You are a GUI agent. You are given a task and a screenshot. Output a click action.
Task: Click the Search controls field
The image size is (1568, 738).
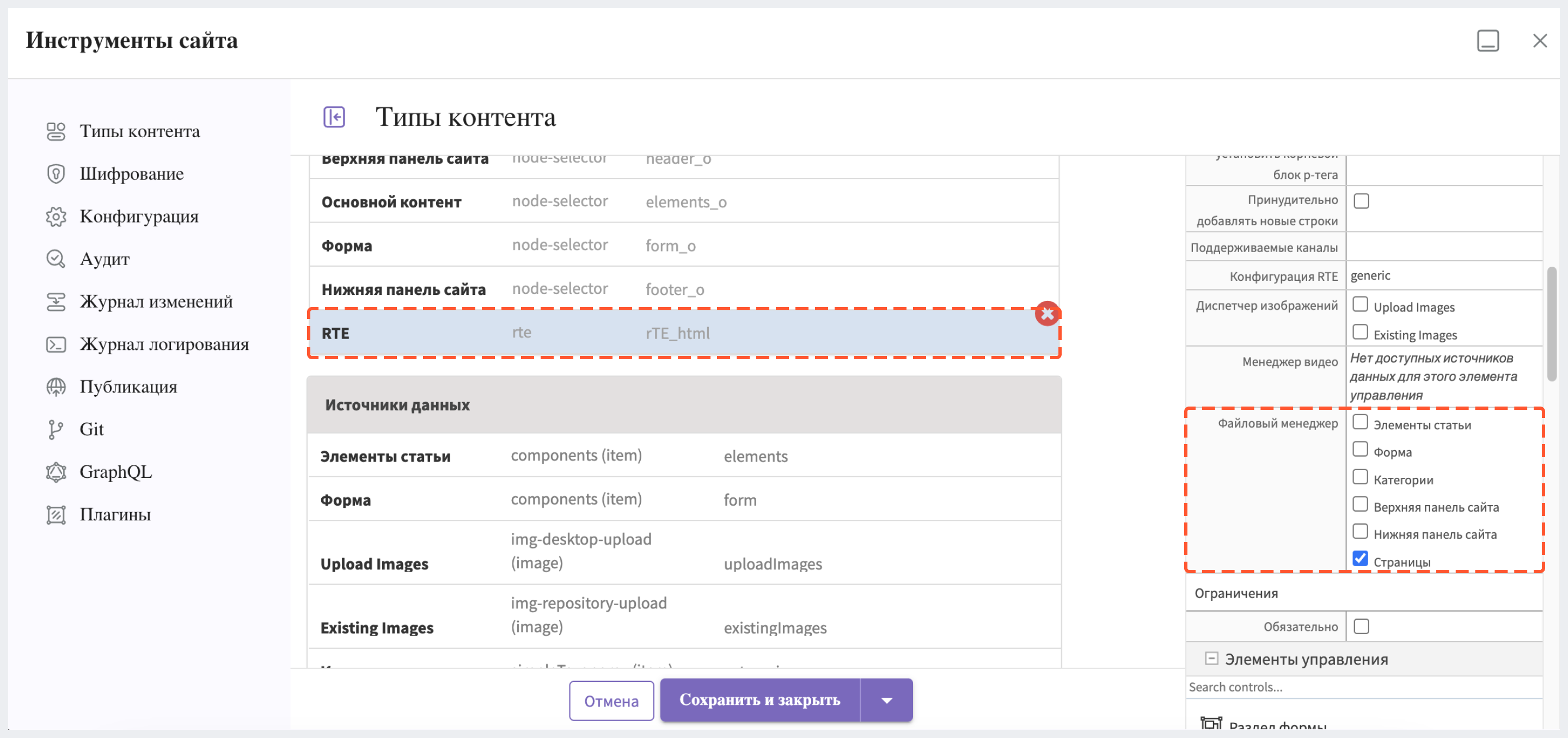[1363, 687]
